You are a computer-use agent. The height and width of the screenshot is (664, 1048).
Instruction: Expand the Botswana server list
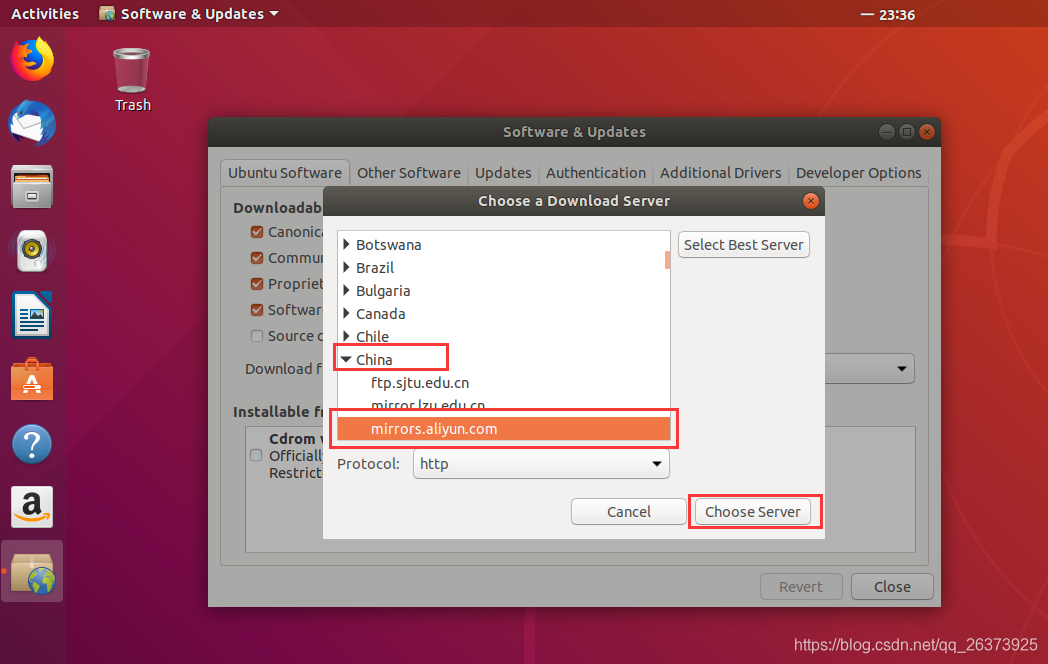pyautogui.click(x=346, y=245)
